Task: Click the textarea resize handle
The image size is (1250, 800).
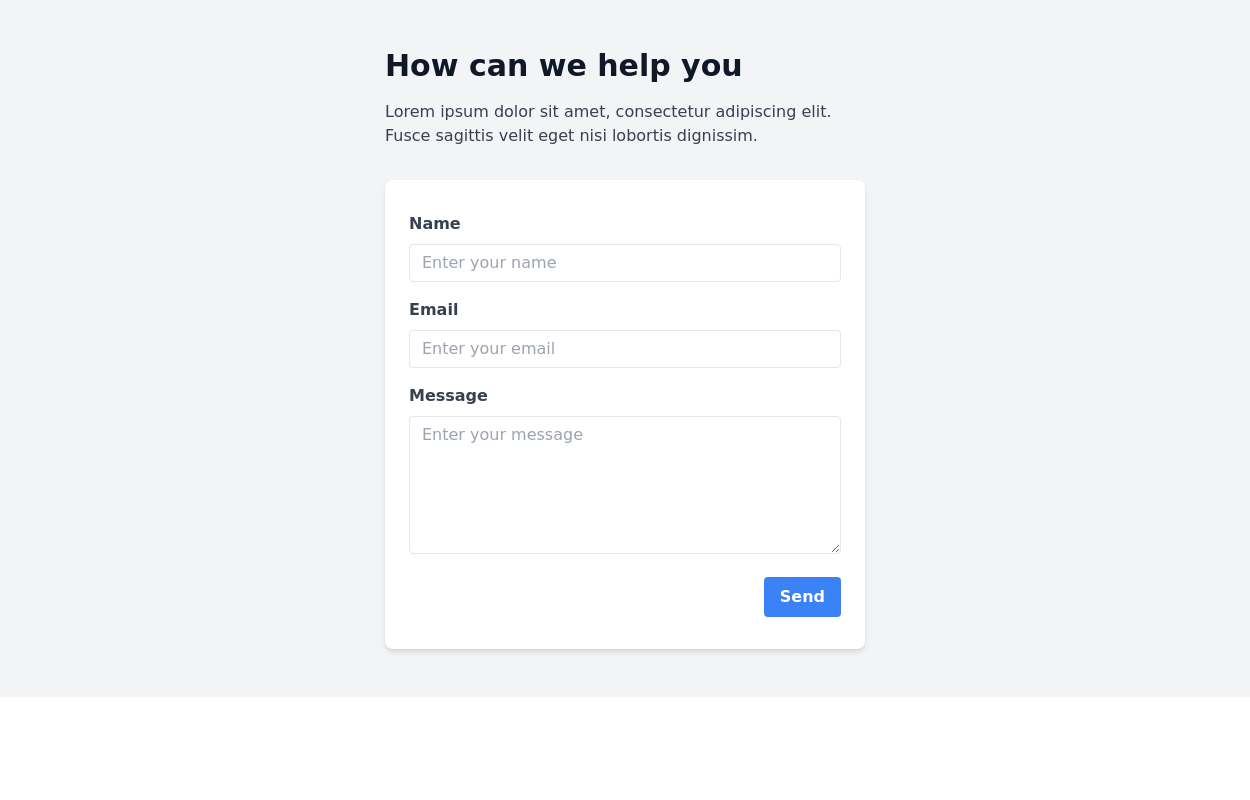Action: click(836, 548)
